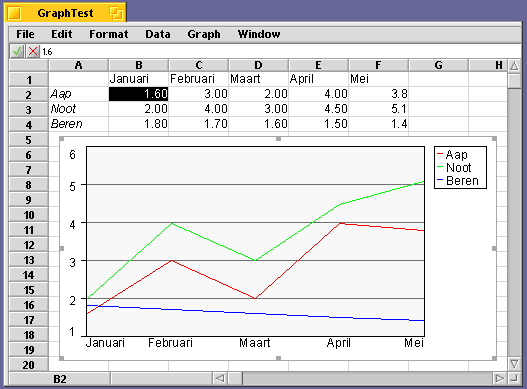Click the GraphTest window title tab
The image size is (527, 389).
click(65, 13)
